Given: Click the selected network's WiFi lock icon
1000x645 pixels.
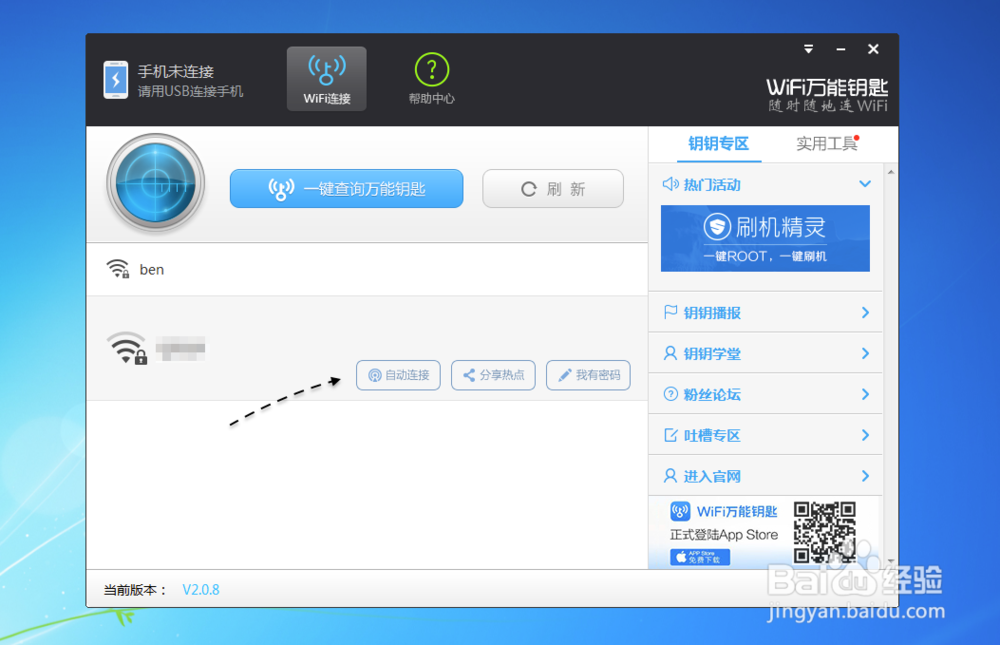Looking at the screenshot, I should [127, 348].
